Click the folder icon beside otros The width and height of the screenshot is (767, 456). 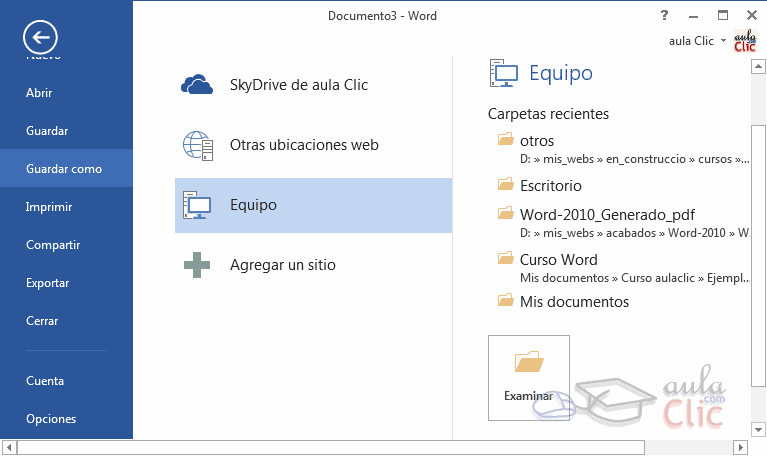[505, 140]
